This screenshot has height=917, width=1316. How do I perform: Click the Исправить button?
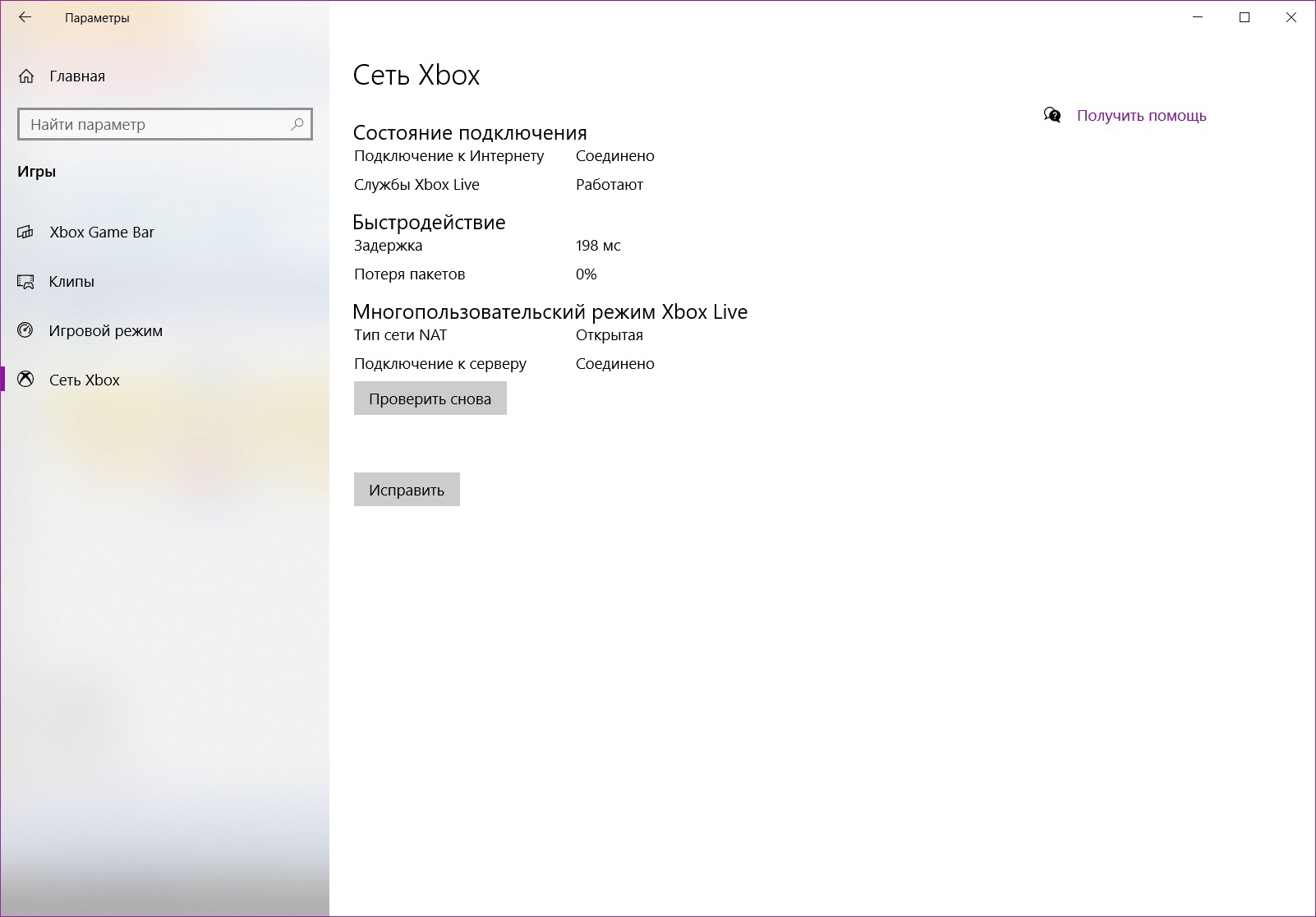[x=407, y=490]
